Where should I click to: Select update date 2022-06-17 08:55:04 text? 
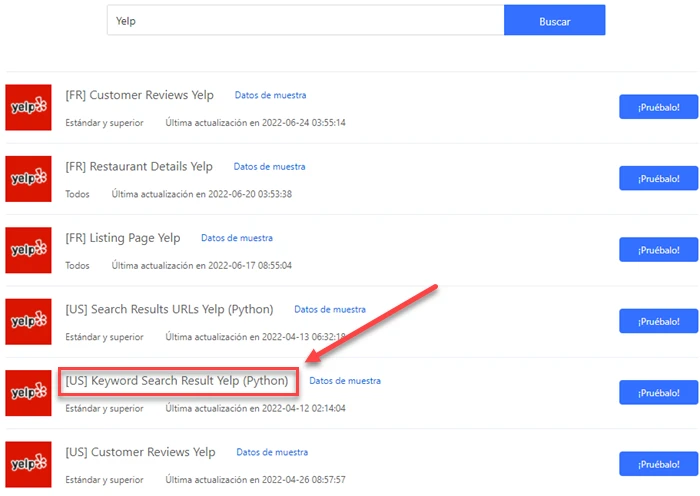click(x=250, y=266)
